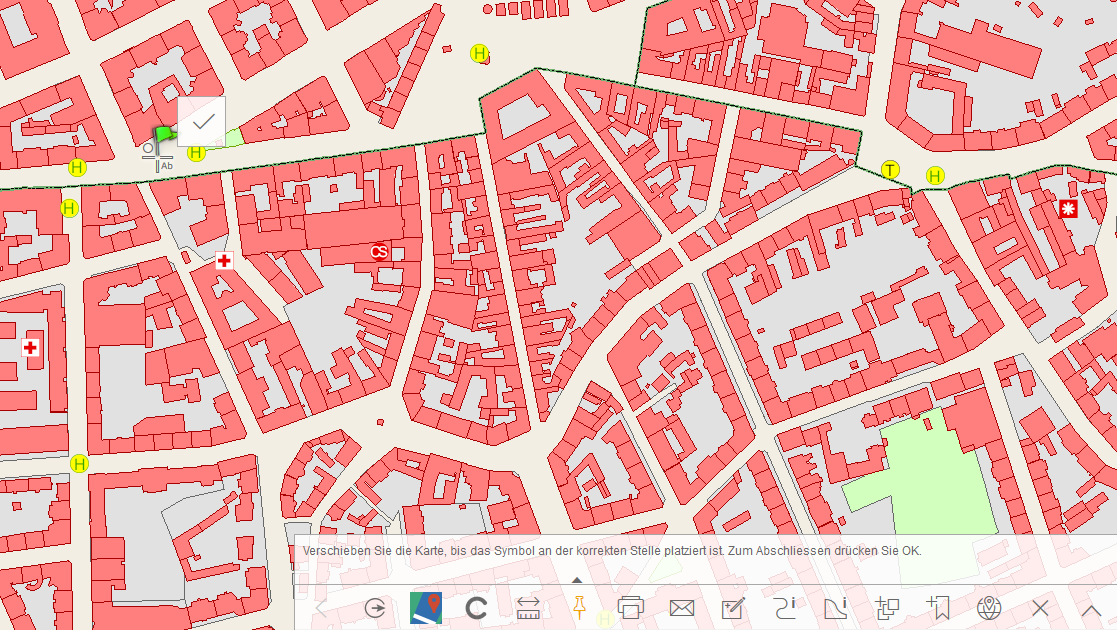The width and height of the screenshot is (1117, 630).
Task: Click the small triangle above the toolbar
Action: pyautogui.click(x=577, y=580)
